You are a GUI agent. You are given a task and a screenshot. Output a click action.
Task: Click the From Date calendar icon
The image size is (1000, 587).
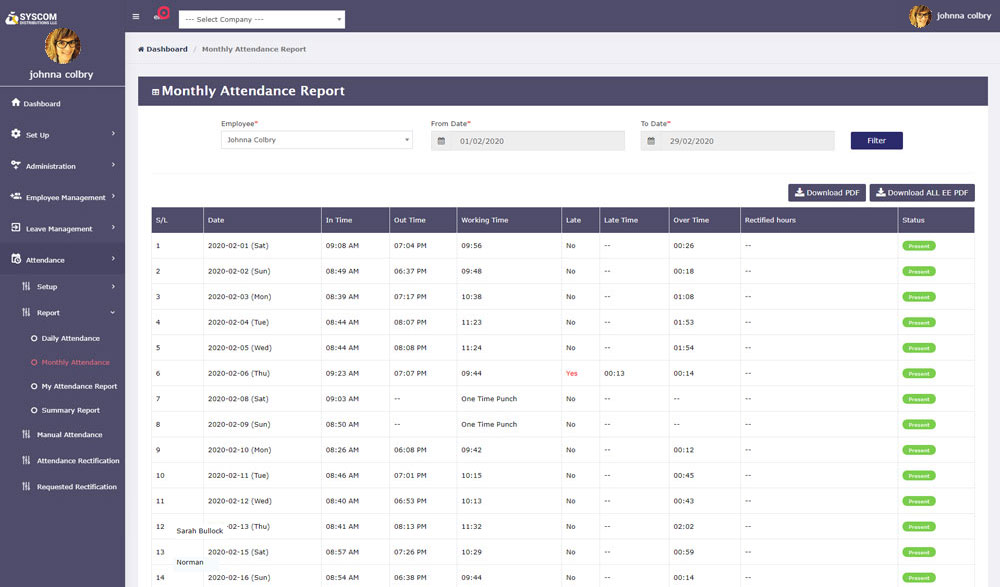pos(441,141)
